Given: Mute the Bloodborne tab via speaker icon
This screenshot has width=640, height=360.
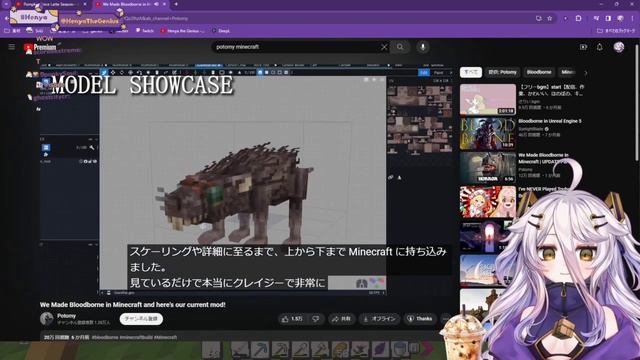Looking at the screenshot, I should (x=156, y=4).
